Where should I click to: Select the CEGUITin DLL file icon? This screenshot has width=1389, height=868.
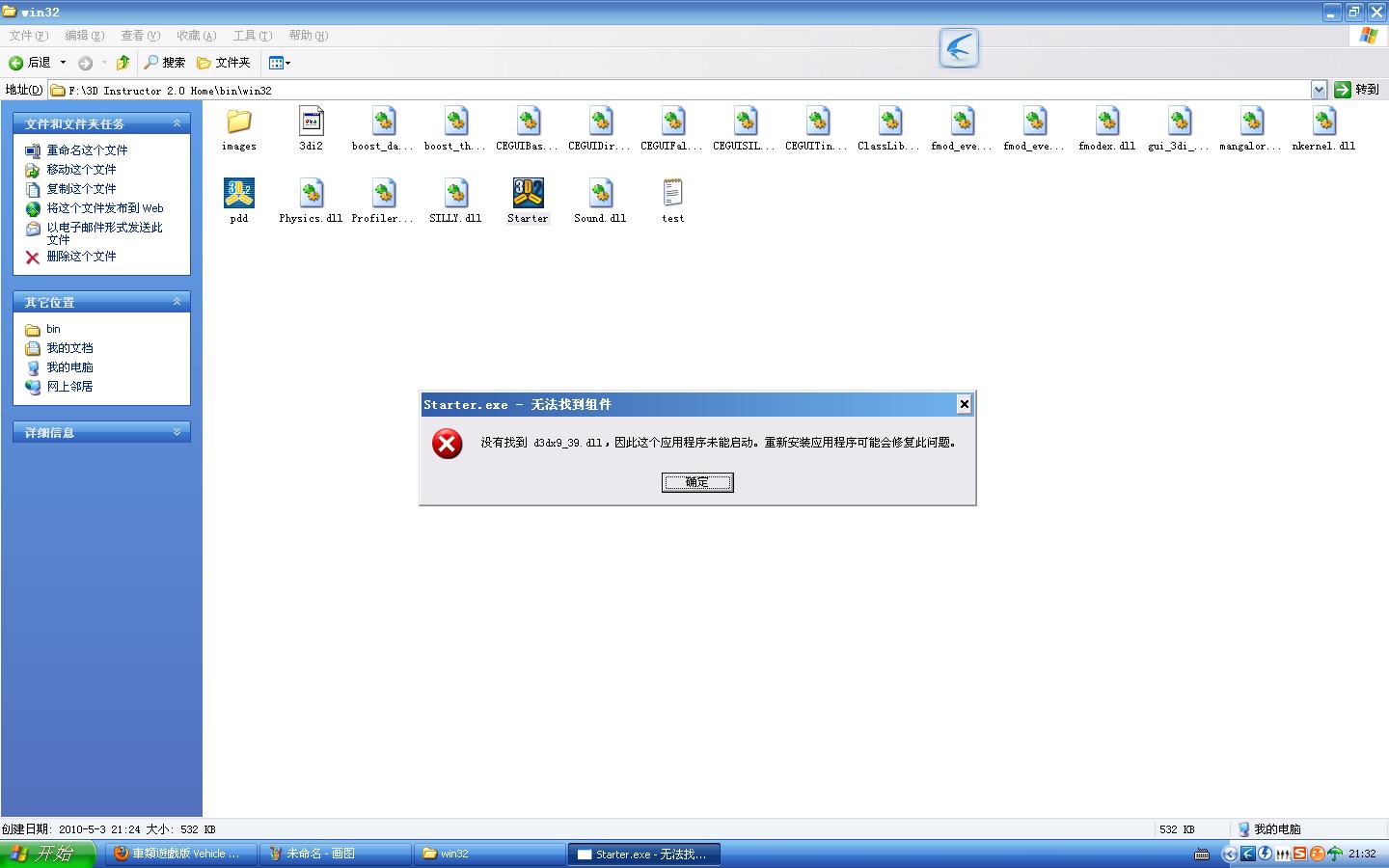click(817, 122)
